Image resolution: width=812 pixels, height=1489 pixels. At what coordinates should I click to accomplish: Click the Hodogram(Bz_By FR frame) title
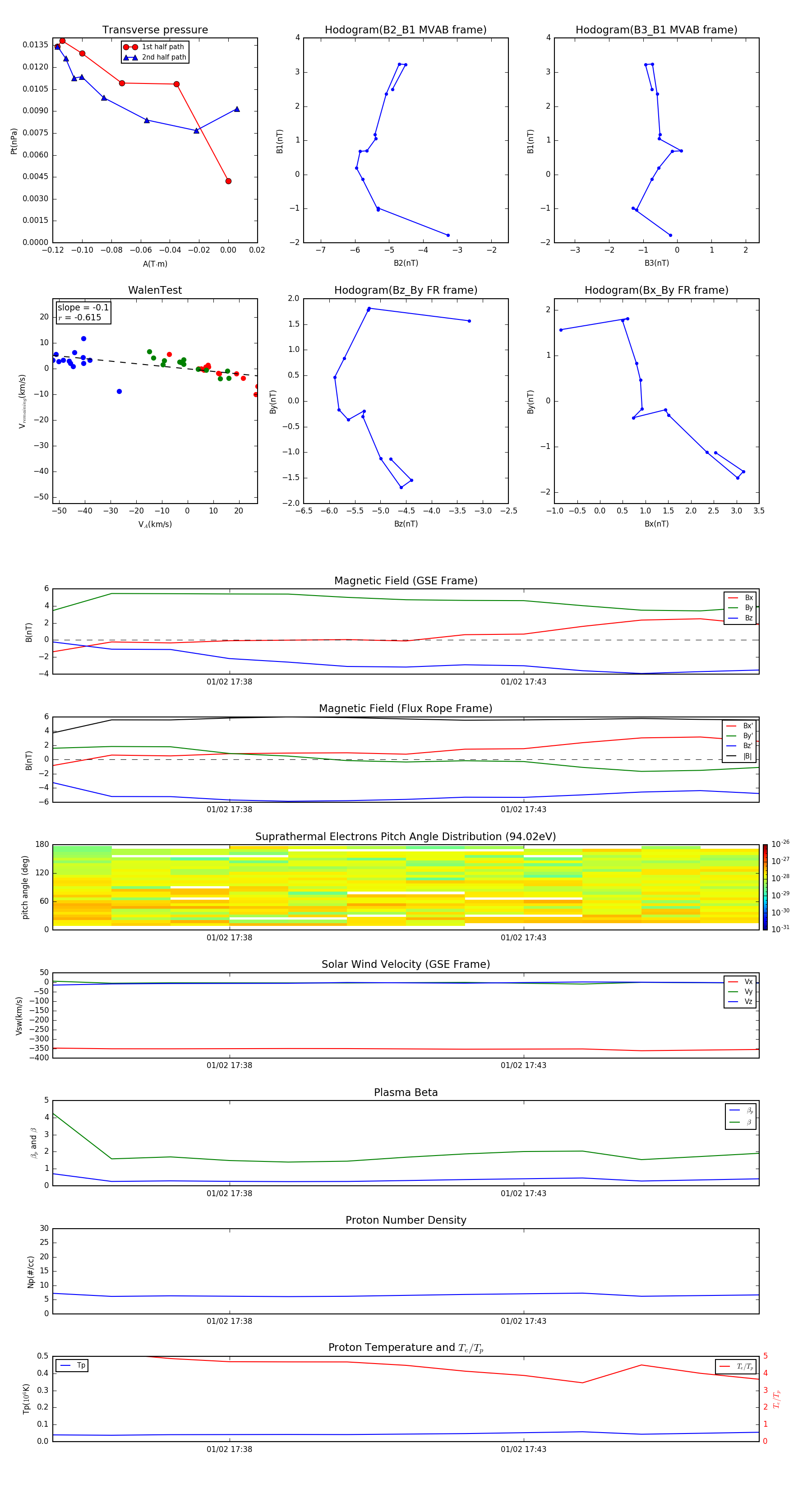tap(406, 290)
